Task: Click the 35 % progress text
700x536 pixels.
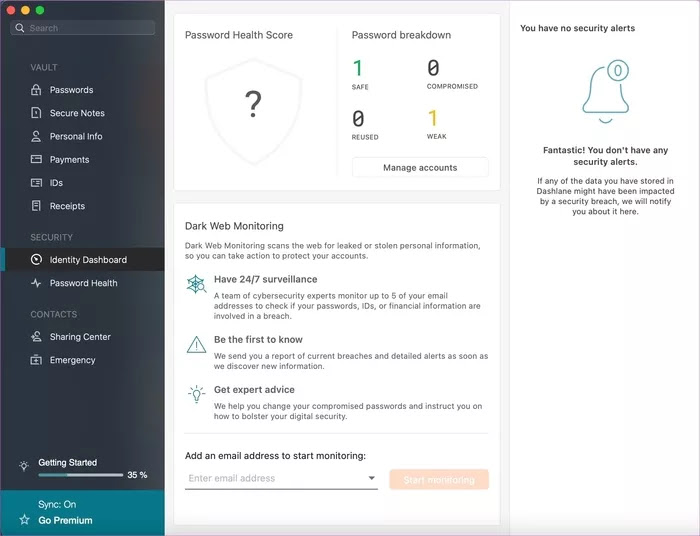Action: tap(137, 475)
